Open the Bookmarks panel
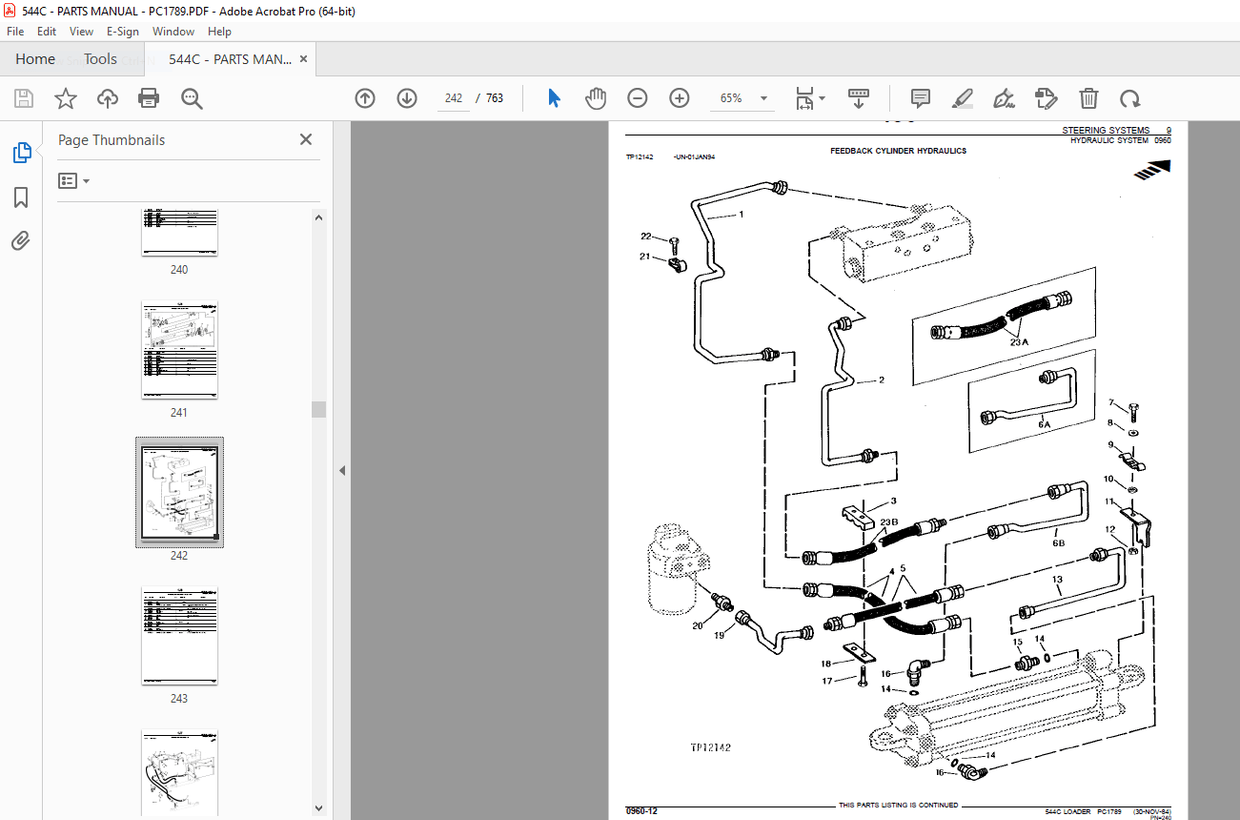 pos(22,198)
